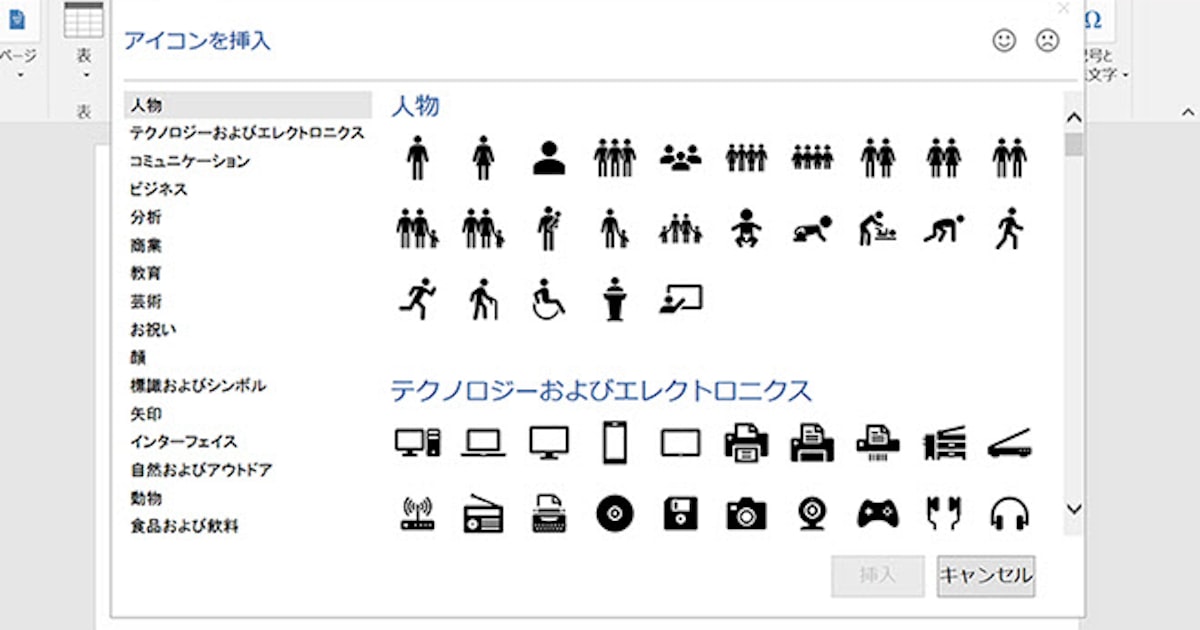Choose the elderly person with cane icon
1200x630 pixels.
coord(483,299)
